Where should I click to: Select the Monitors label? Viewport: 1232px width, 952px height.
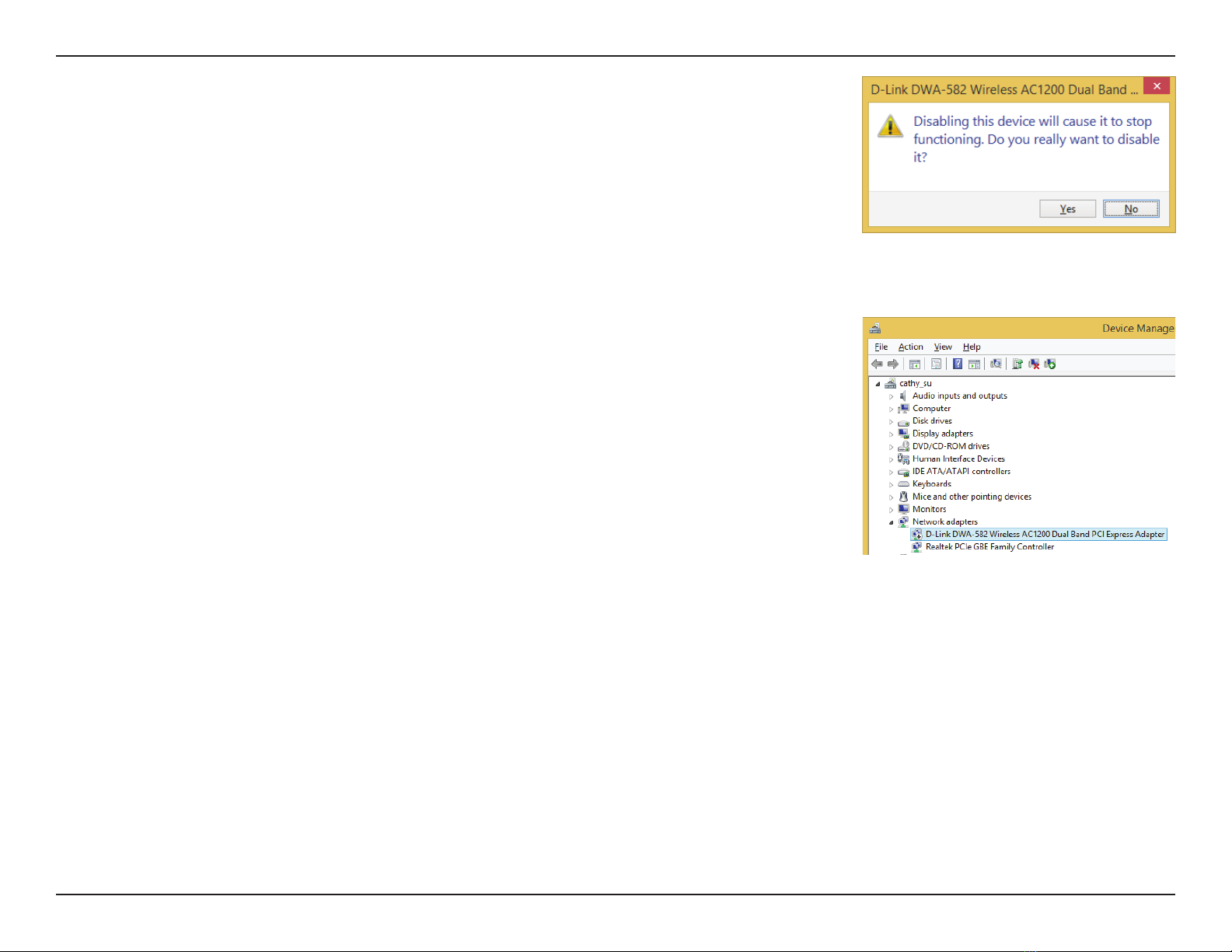(x=929, y=509)
